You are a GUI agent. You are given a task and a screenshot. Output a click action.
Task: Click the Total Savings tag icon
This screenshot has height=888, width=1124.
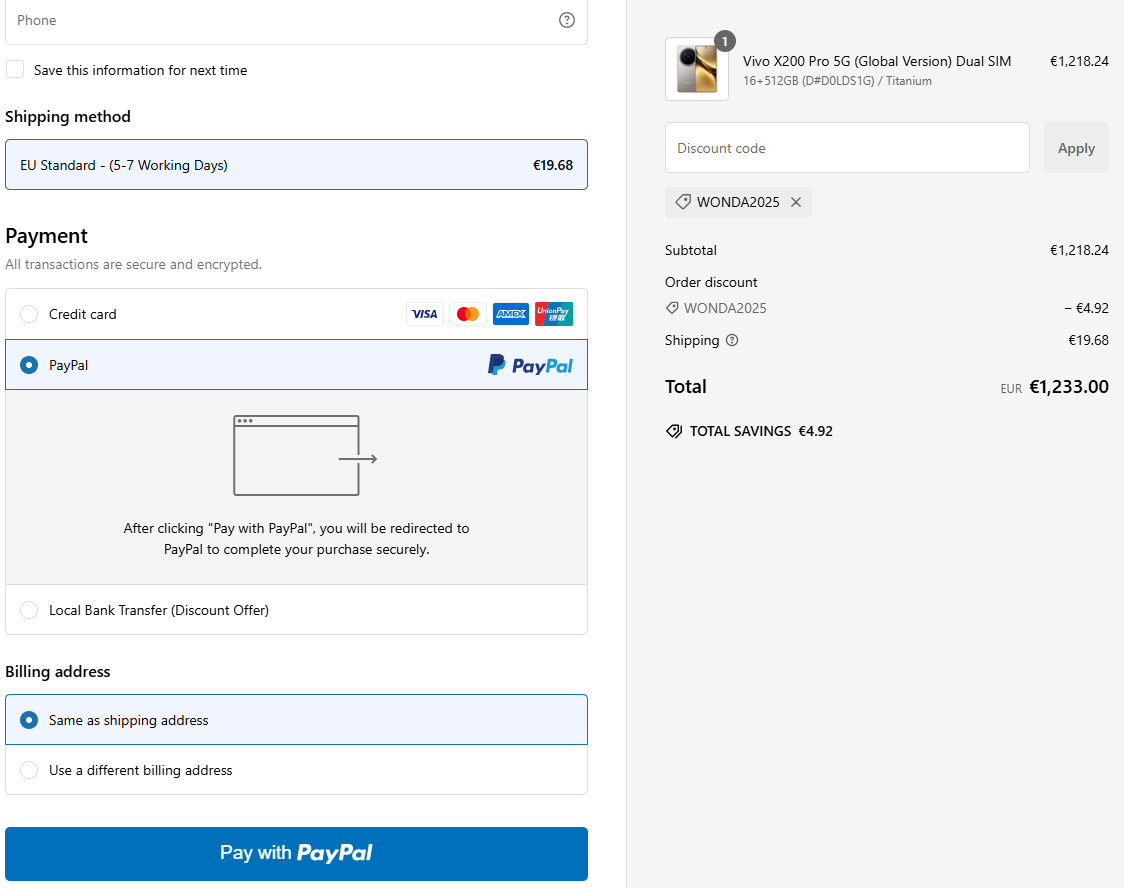[x=674, y=432]
